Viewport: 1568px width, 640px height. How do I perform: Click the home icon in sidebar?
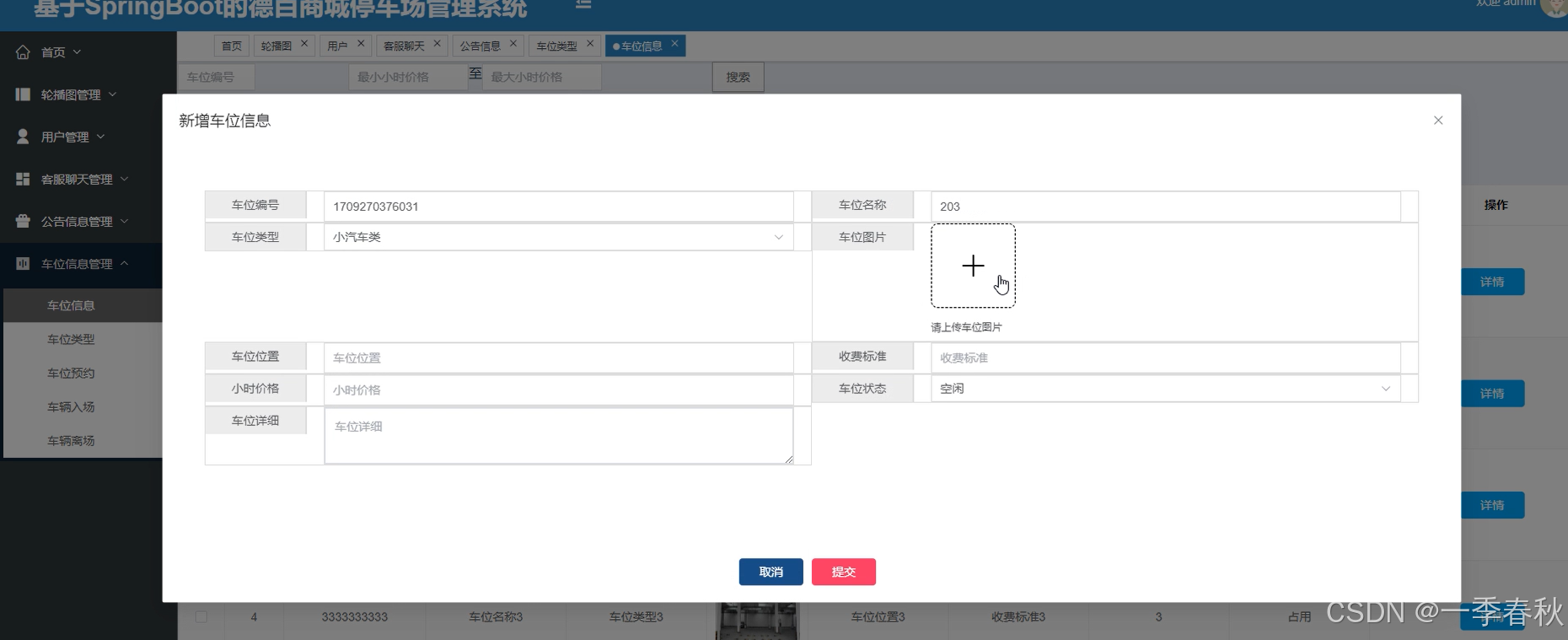(23, 52)
